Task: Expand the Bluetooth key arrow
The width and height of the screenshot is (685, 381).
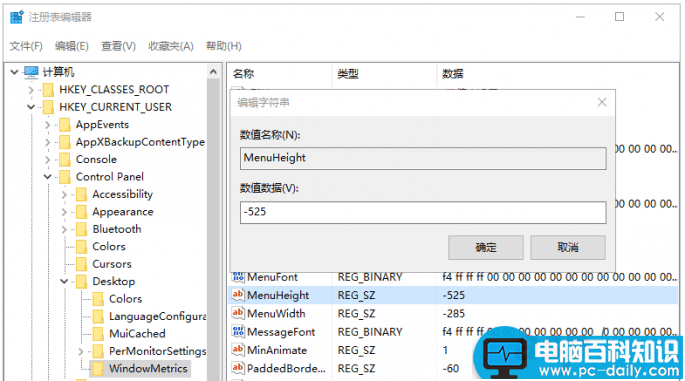Action: pyautogui.click(x=64, y=229)
